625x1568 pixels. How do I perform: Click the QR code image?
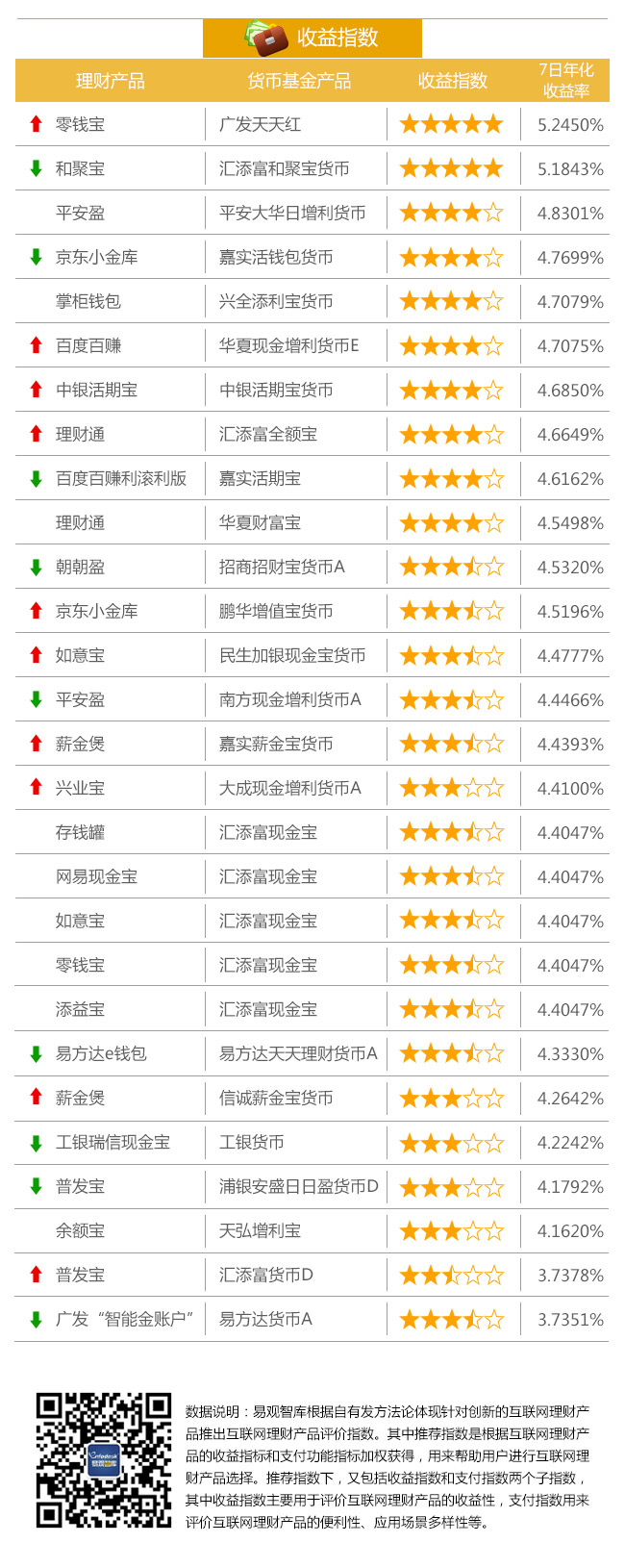(104, 1460)
